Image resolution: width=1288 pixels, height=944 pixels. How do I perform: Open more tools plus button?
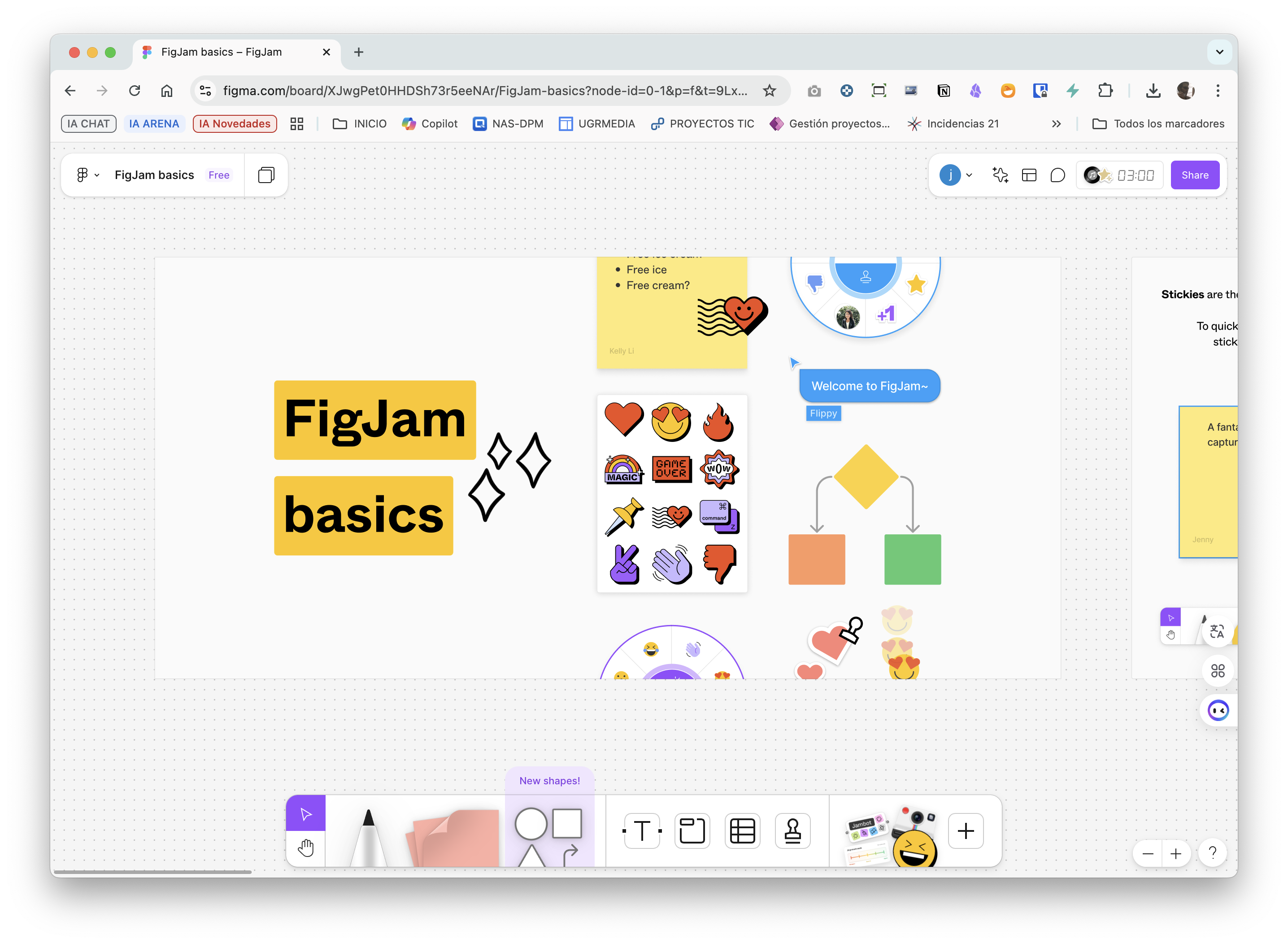click(x=965, y=831)
